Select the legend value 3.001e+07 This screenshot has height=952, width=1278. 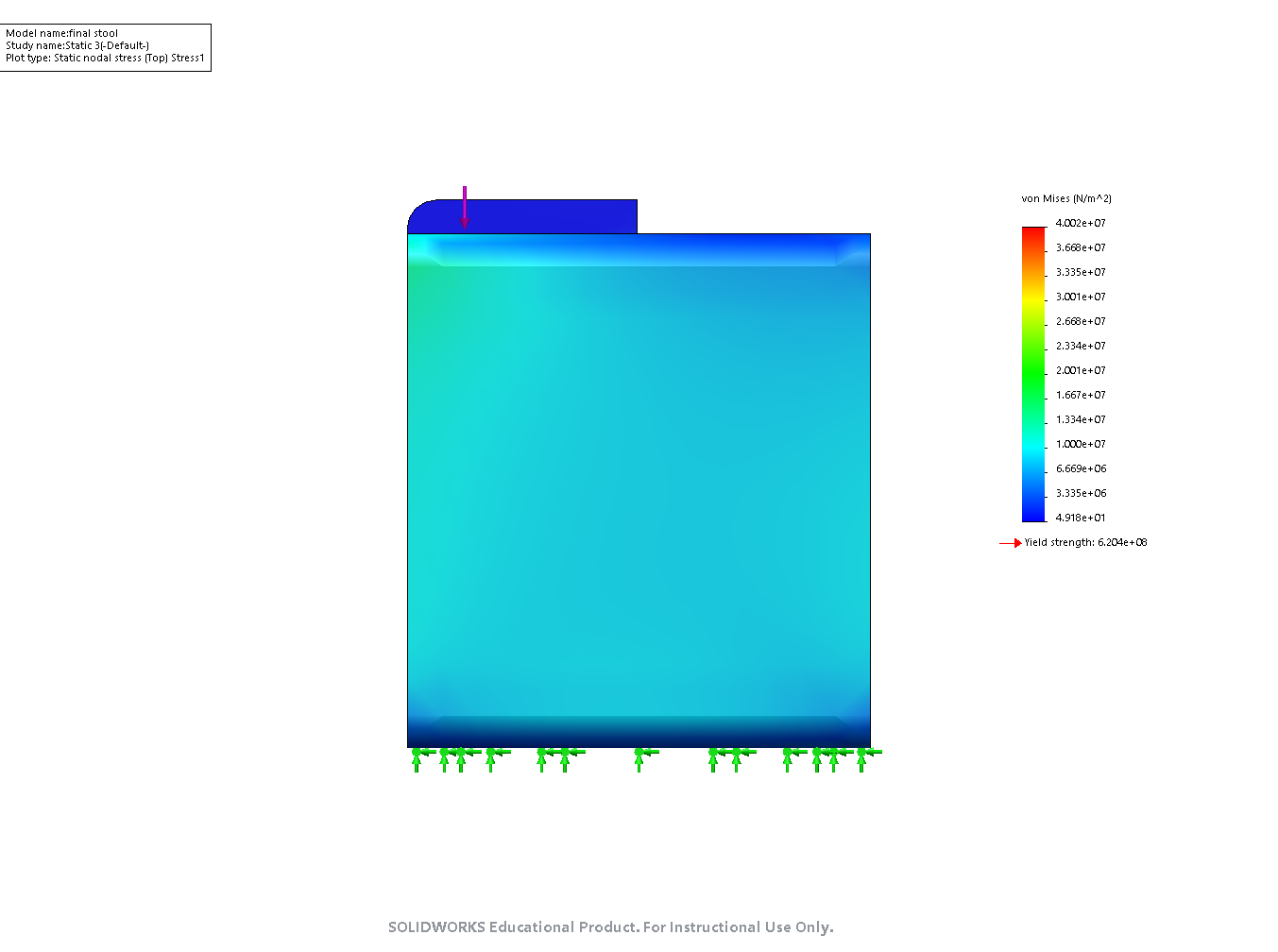click(1081, 297)
